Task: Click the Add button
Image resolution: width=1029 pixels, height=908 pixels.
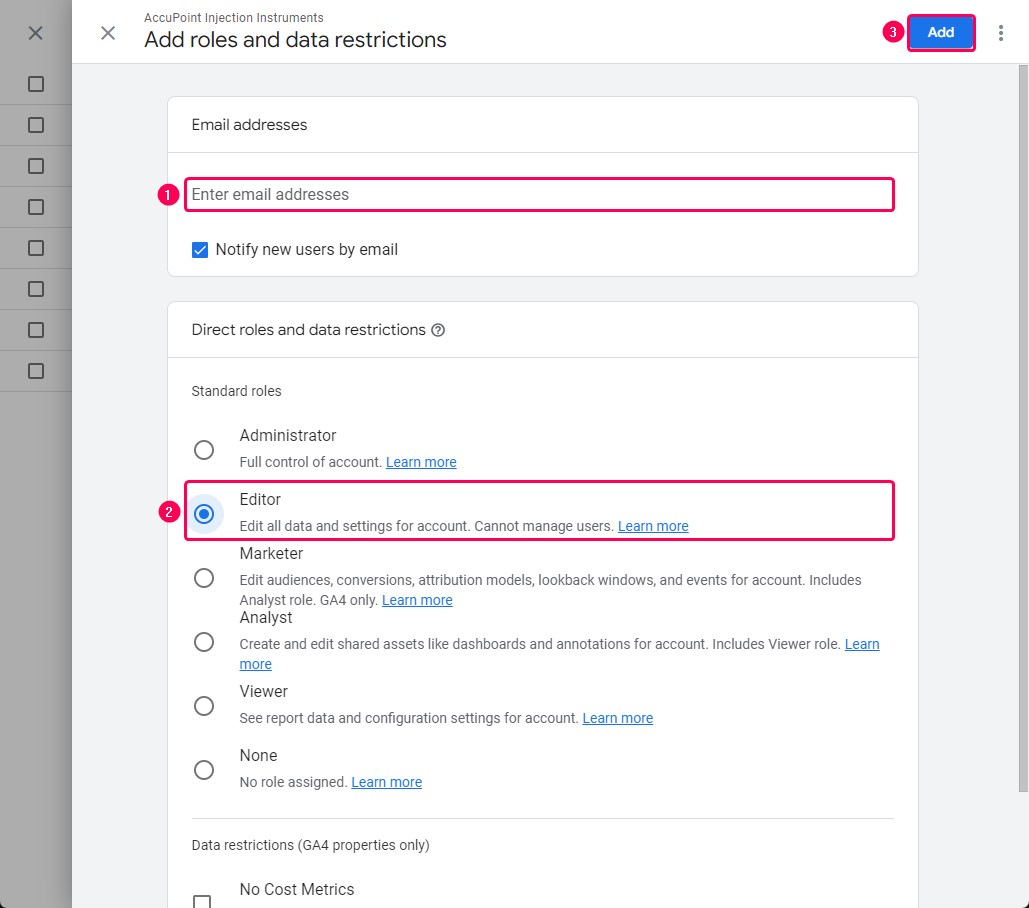Action: [940, 32]
